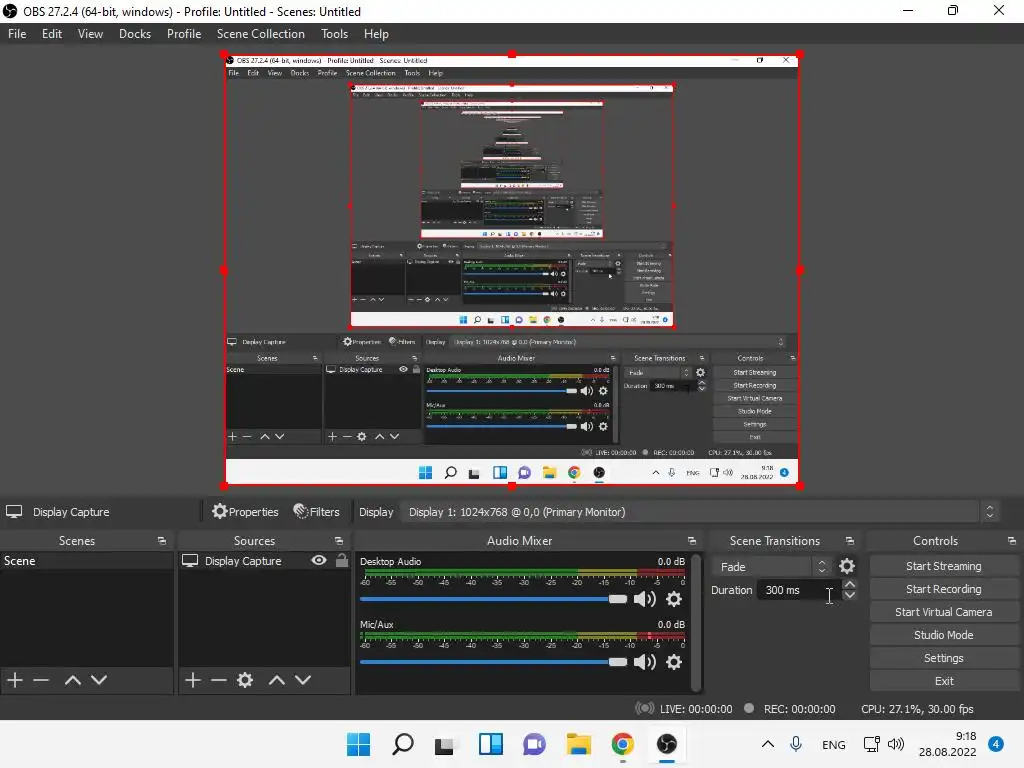
Task: Open Task View on the taskbar
Action: pyautogui.click(x=445, y=744)
